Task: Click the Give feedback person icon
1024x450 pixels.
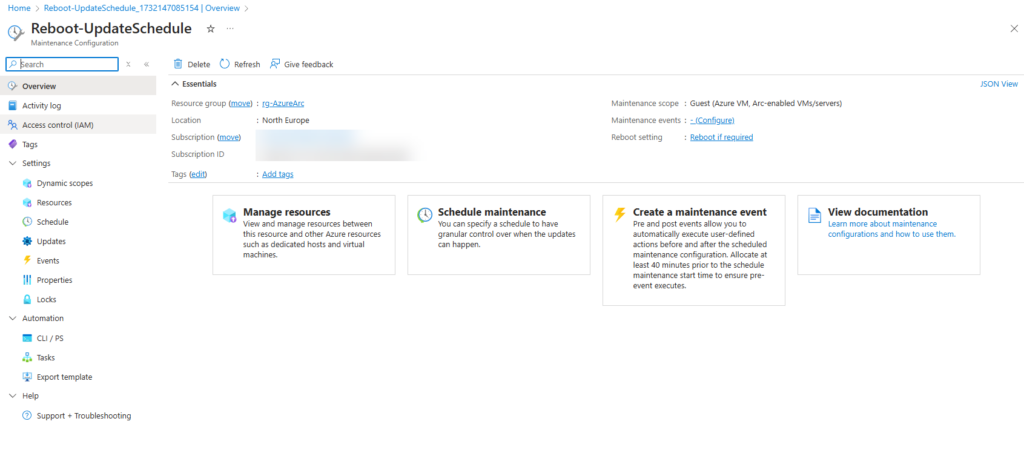Action: (x=275, y=64)
